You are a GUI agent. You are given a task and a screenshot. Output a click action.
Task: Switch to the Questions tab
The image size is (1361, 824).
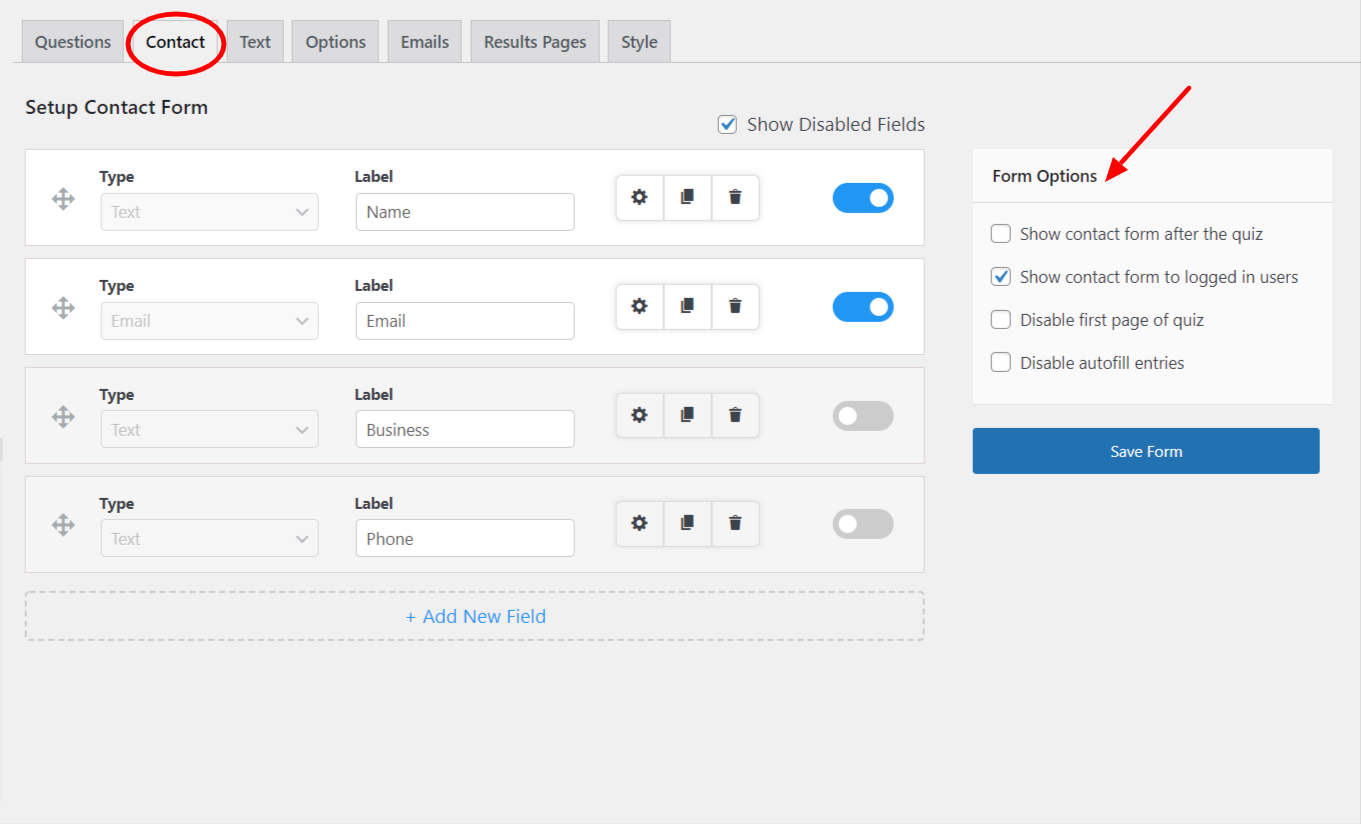click(x=73, y=42)
